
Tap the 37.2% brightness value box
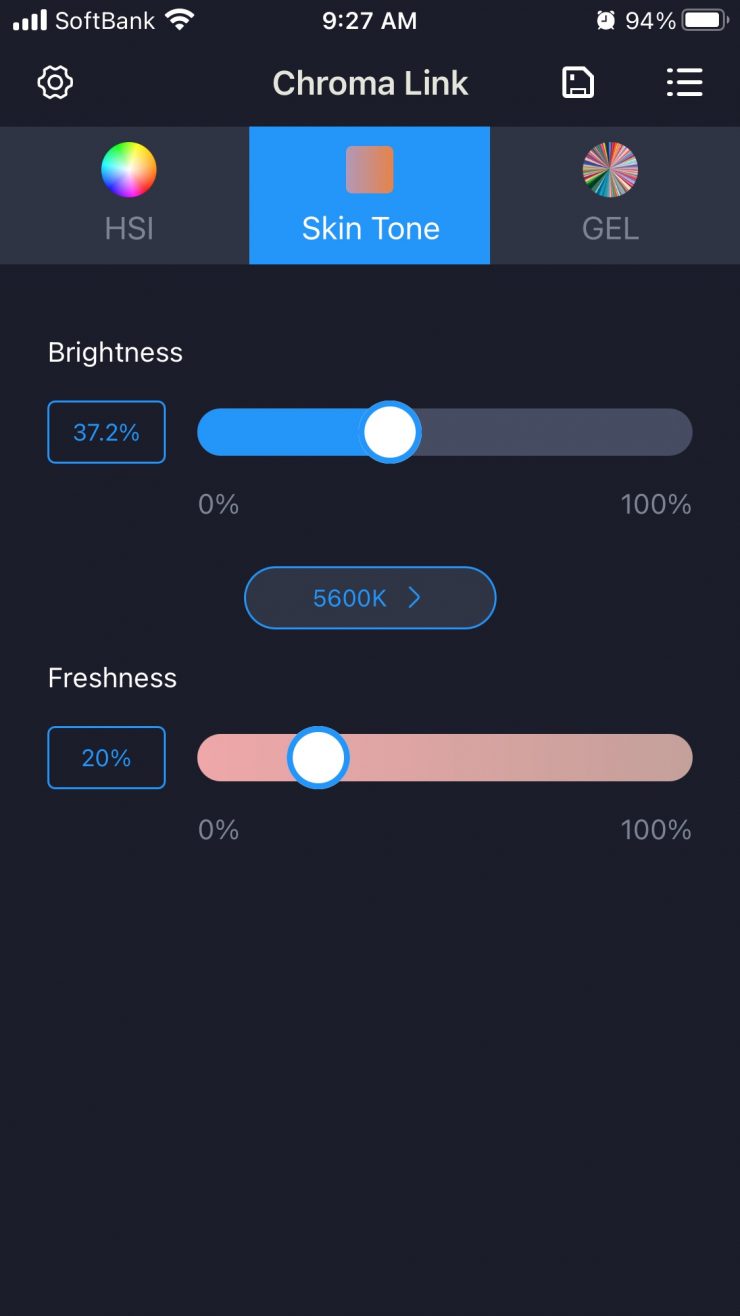click(x=106, y=432)
